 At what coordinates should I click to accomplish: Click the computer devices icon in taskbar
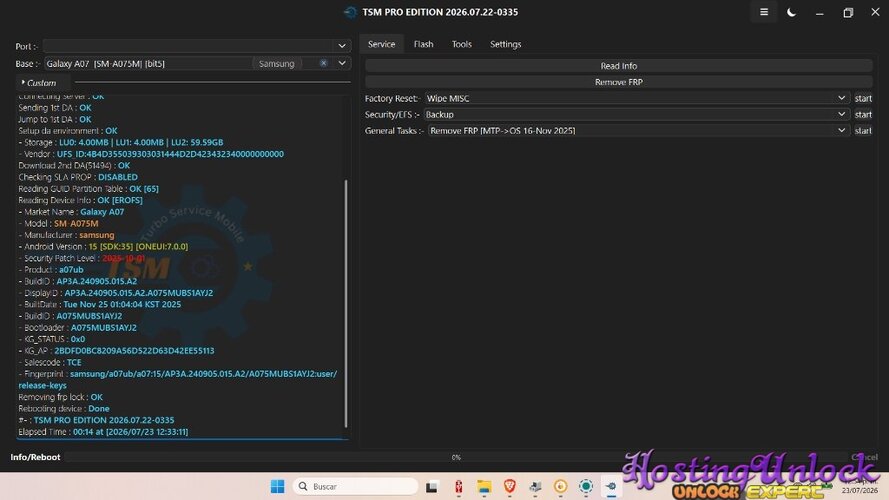click(x=535, y=486)
